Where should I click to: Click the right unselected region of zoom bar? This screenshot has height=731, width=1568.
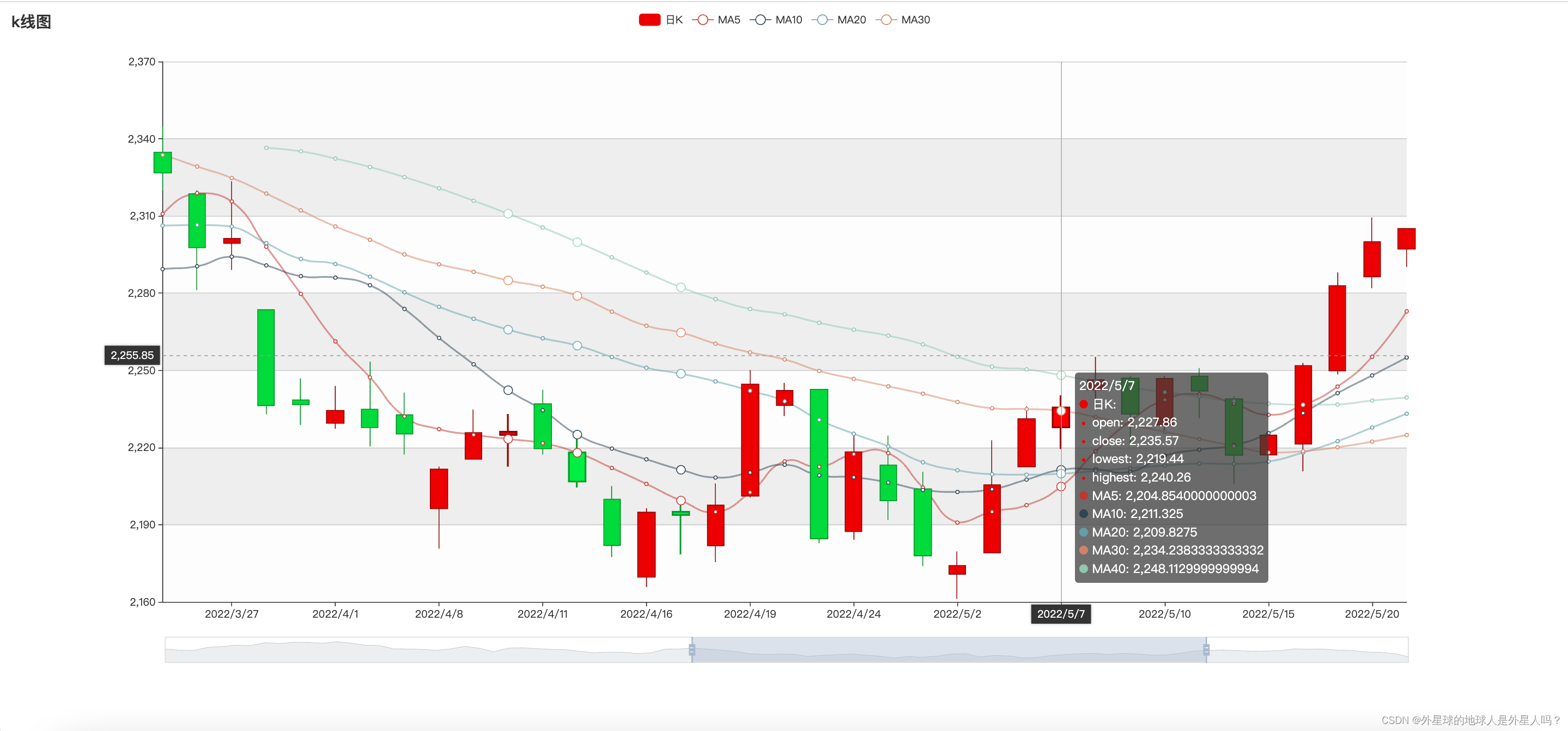click(1307, 650)
